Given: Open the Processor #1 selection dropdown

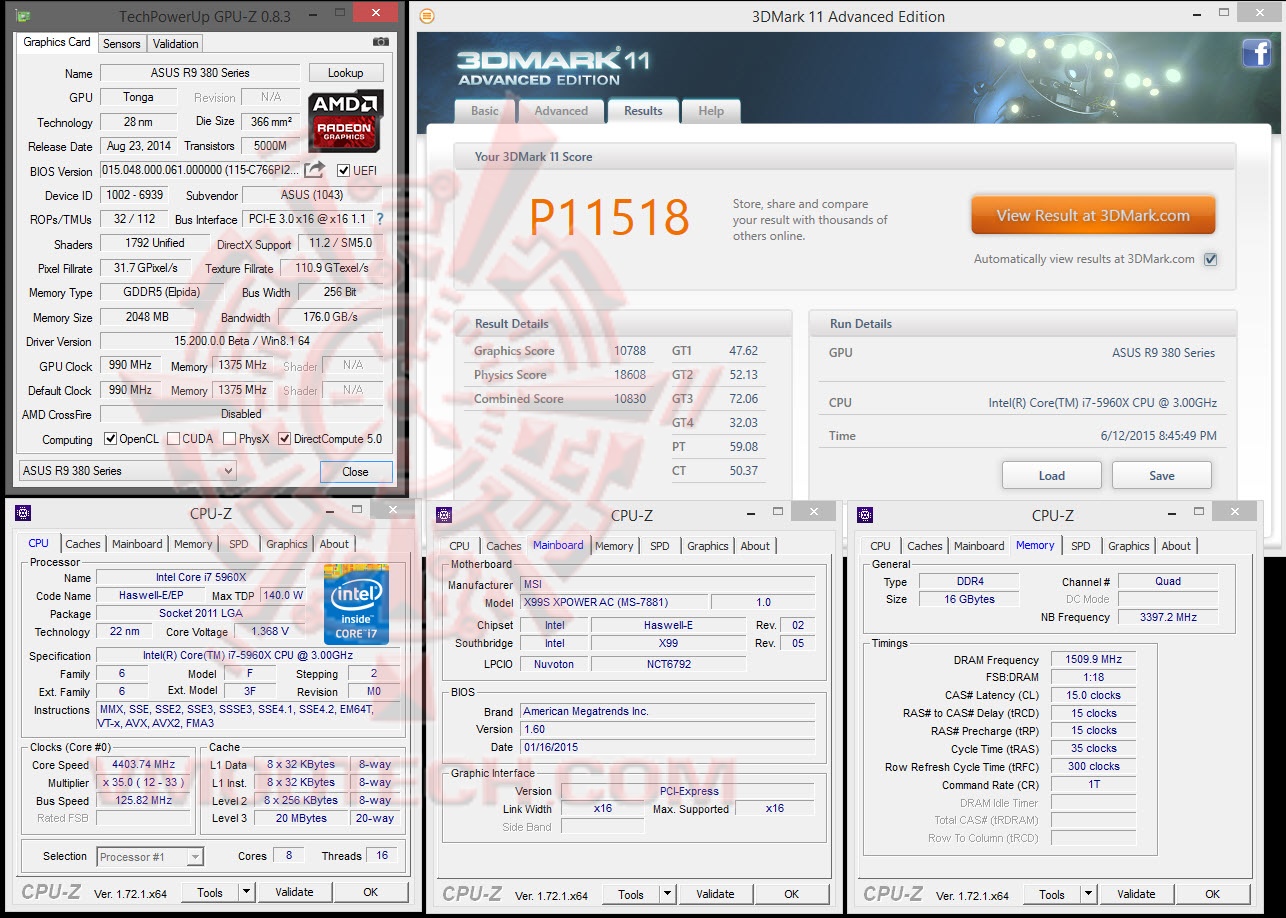Looking at the screenshot, I should [x=150, y=857].
